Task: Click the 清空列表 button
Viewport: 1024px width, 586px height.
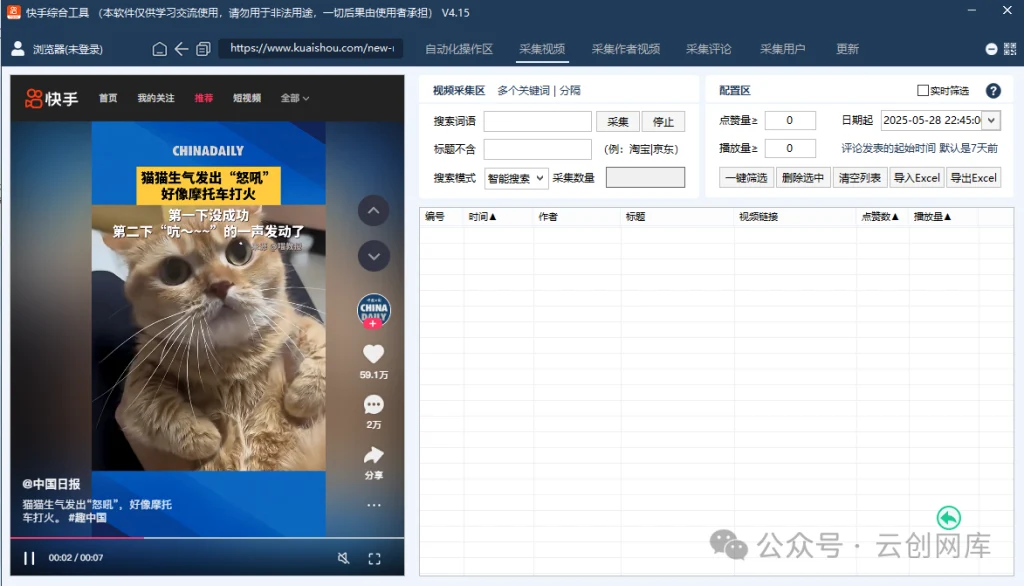Action: (859, 178)
